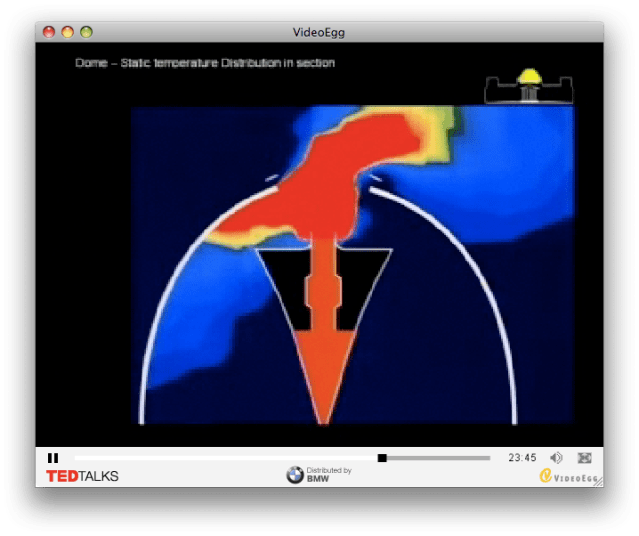Click the Dome static temperature caption text

click(205, 63)
